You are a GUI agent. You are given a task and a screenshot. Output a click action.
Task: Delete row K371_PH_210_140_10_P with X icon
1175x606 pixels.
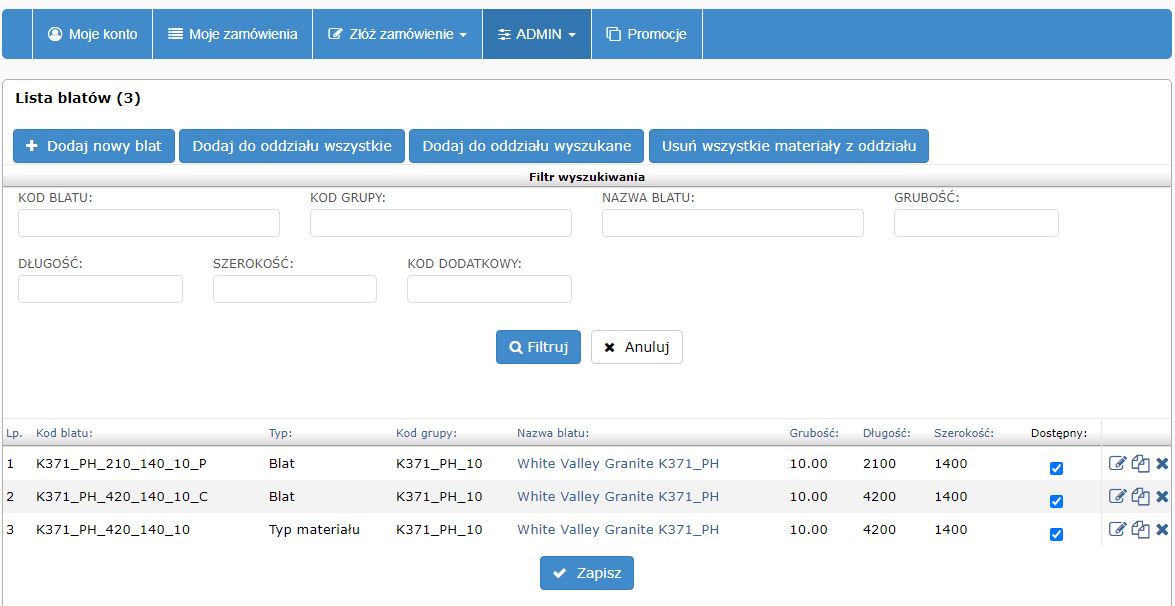tap(1162, 464)
